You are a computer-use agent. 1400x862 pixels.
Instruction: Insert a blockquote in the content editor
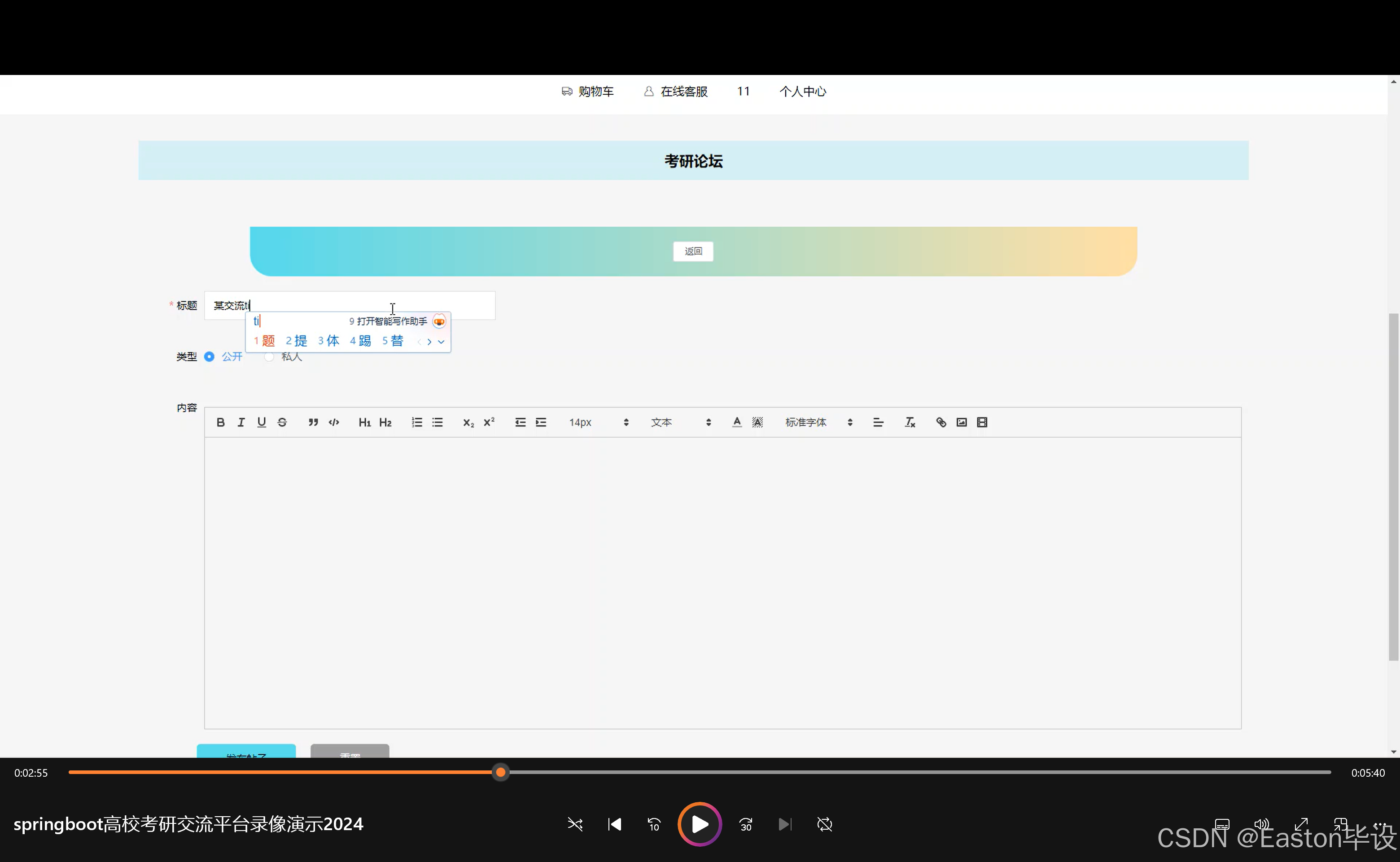313,422
